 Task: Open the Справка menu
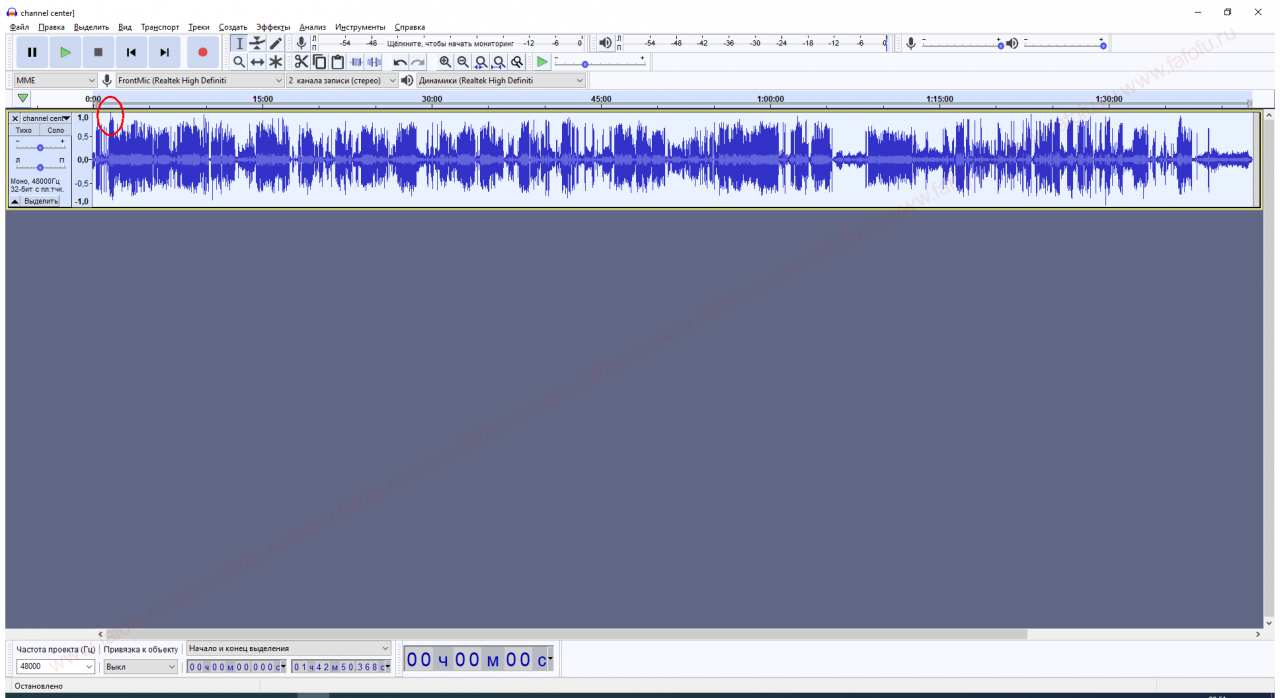point(409,27)
